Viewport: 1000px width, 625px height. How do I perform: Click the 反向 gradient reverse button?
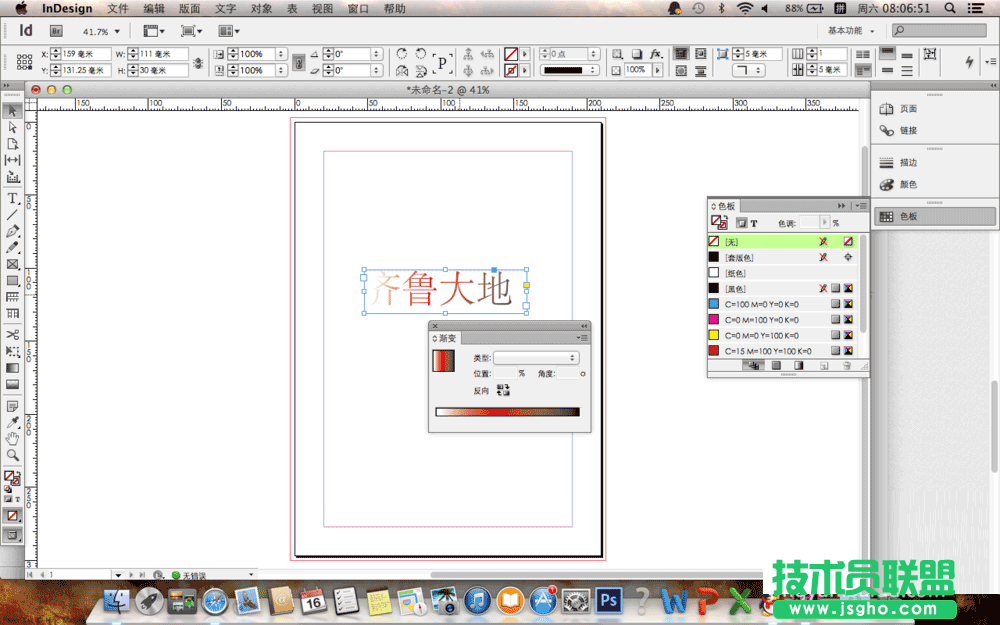(x=503, y=389)
